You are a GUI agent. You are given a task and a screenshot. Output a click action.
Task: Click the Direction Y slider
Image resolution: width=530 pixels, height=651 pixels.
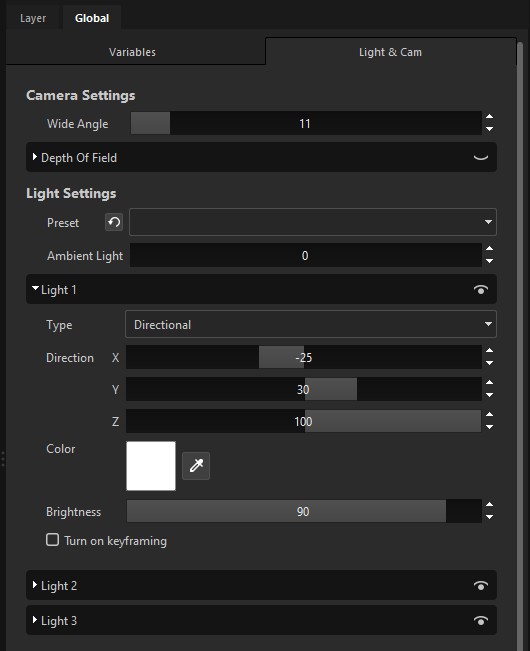304,389
